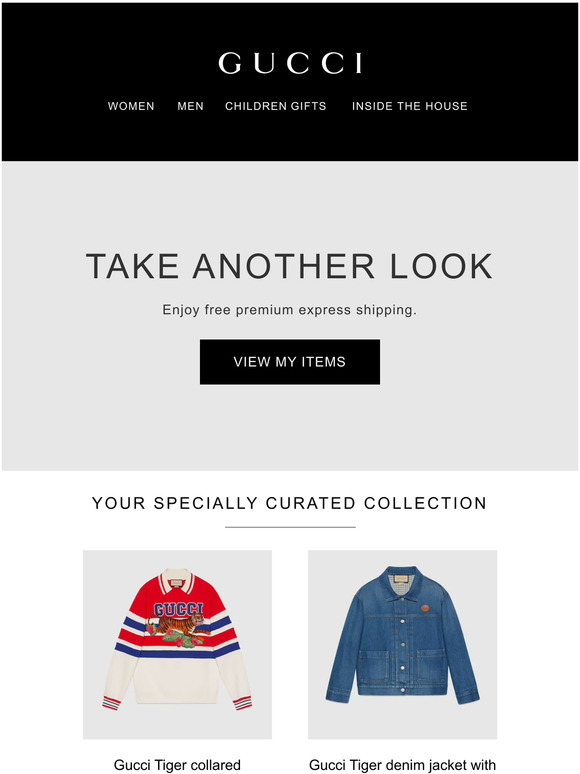
Task: Click the TAKE ANOTHER LOOK headline
Action: pyautogui.click(x=289, y=267)
